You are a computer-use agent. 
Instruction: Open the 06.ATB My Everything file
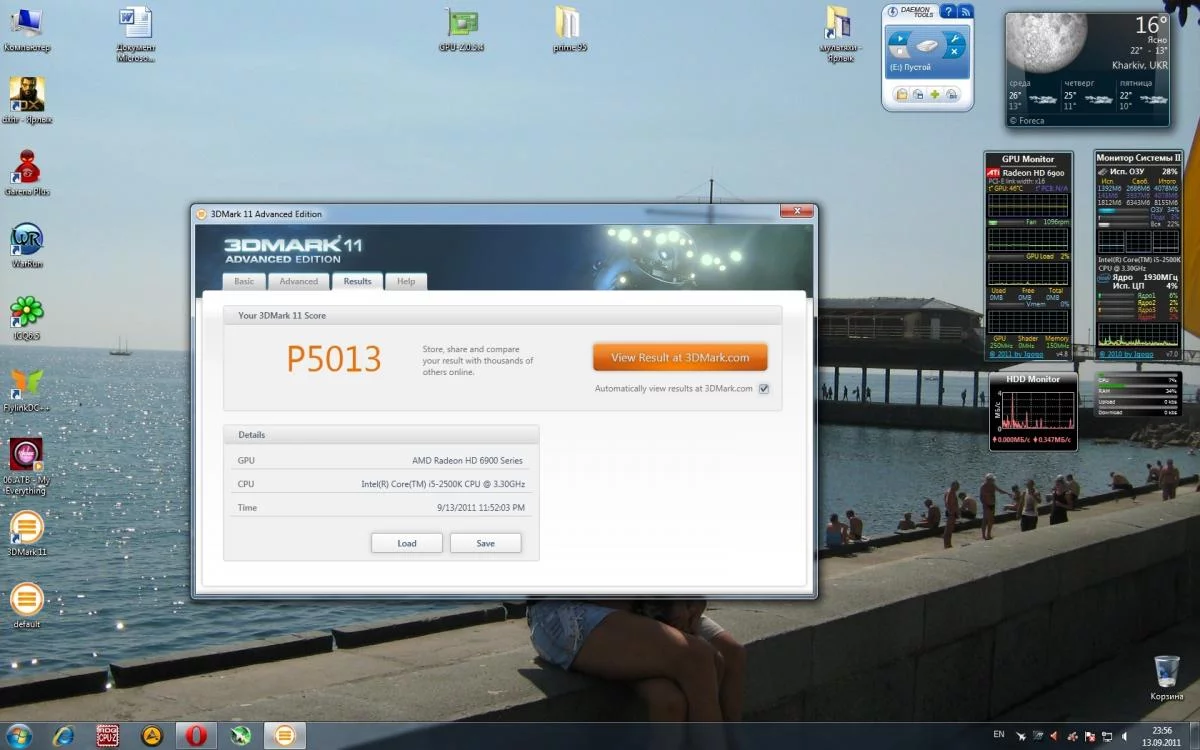(x=26, y=464)
